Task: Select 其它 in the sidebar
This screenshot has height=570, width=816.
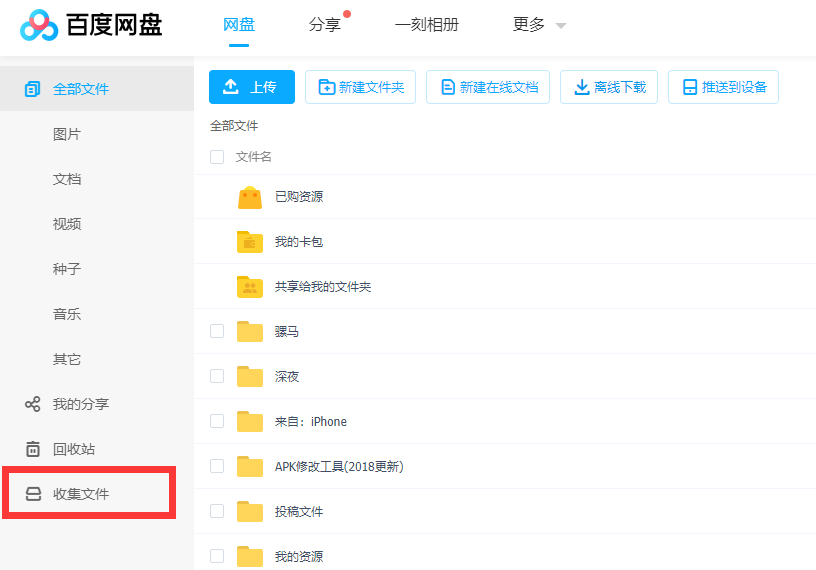Action: 67,359
